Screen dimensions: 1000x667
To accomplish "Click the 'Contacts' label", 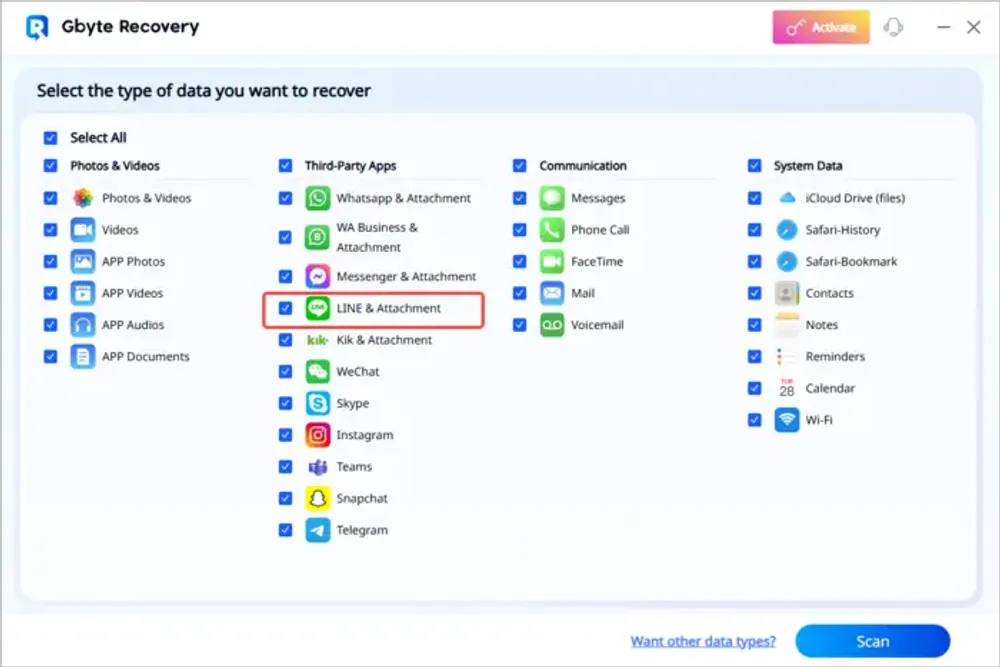I will coord(829,293).
